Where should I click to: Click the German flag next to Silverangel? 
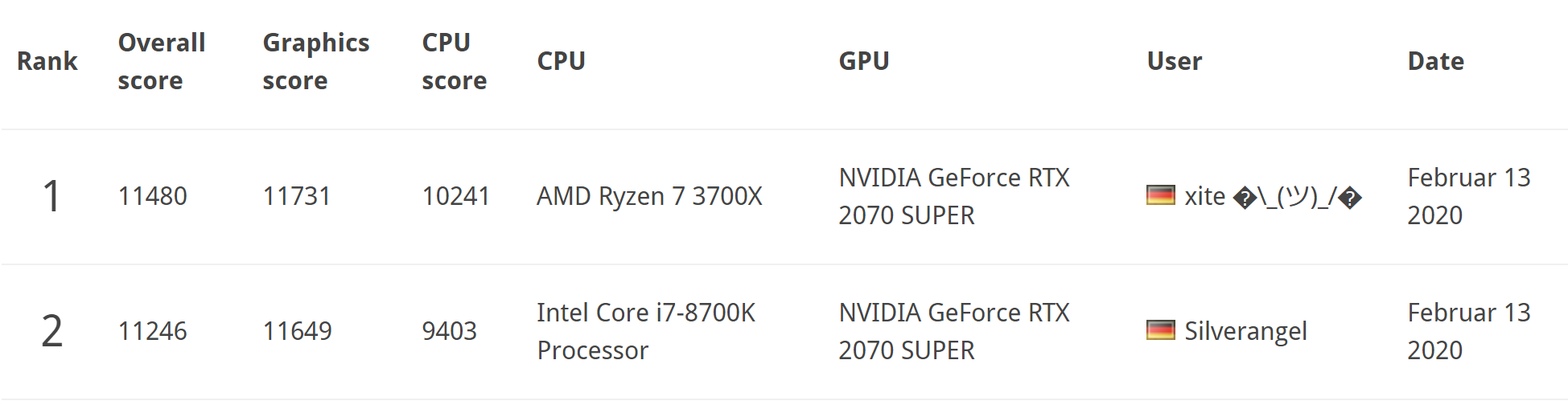pos(1160,330)
